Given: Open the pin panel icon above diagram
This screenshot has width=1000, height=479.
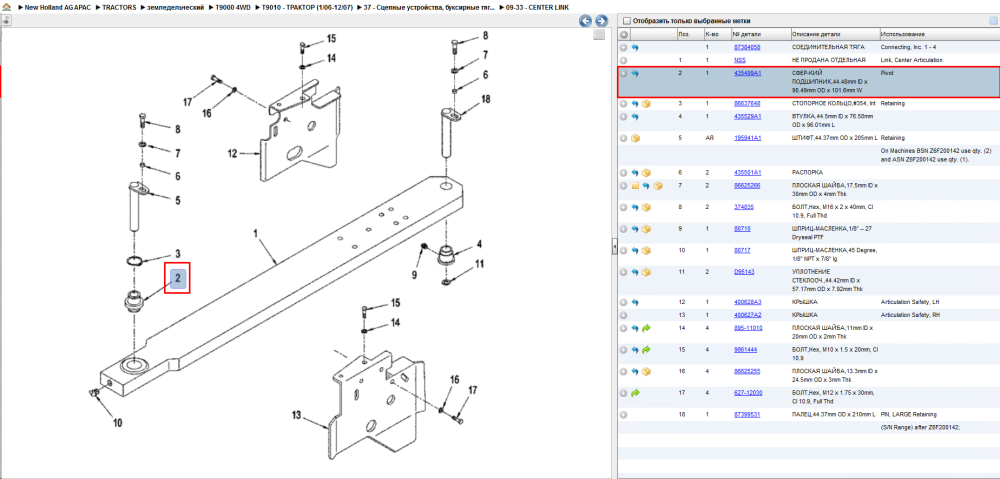Looking at the screenshot, I should (6, 20).
